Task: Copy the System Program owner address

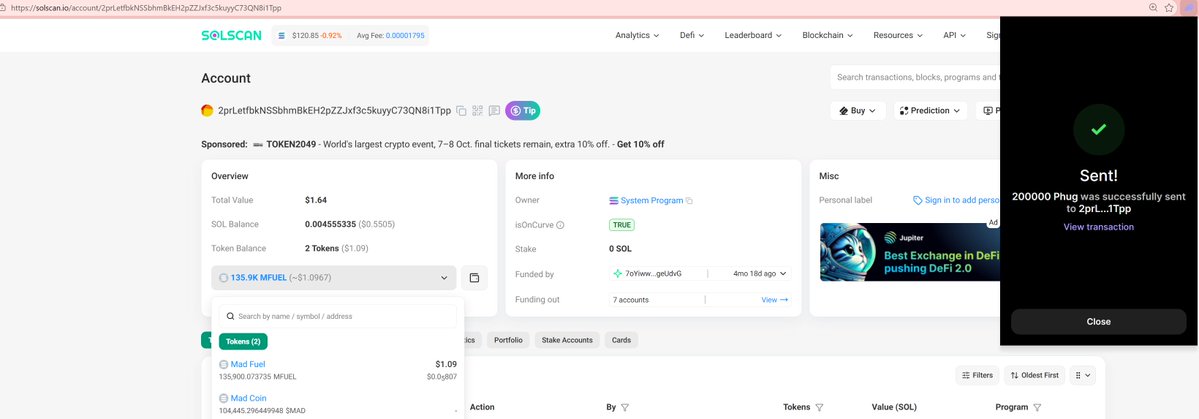Action: click(689, 200)
